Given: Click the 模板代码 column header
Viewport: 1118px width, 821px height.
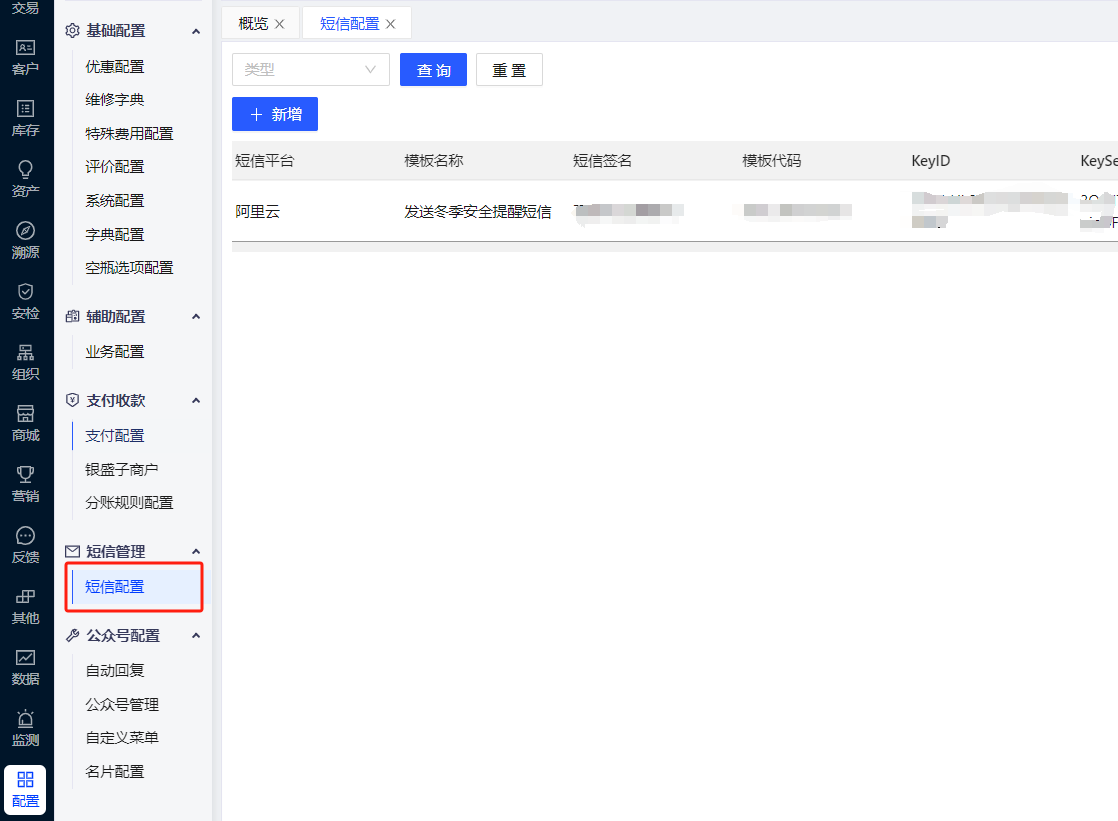Looking at the screenshot, I should click(x=771, y=160).
